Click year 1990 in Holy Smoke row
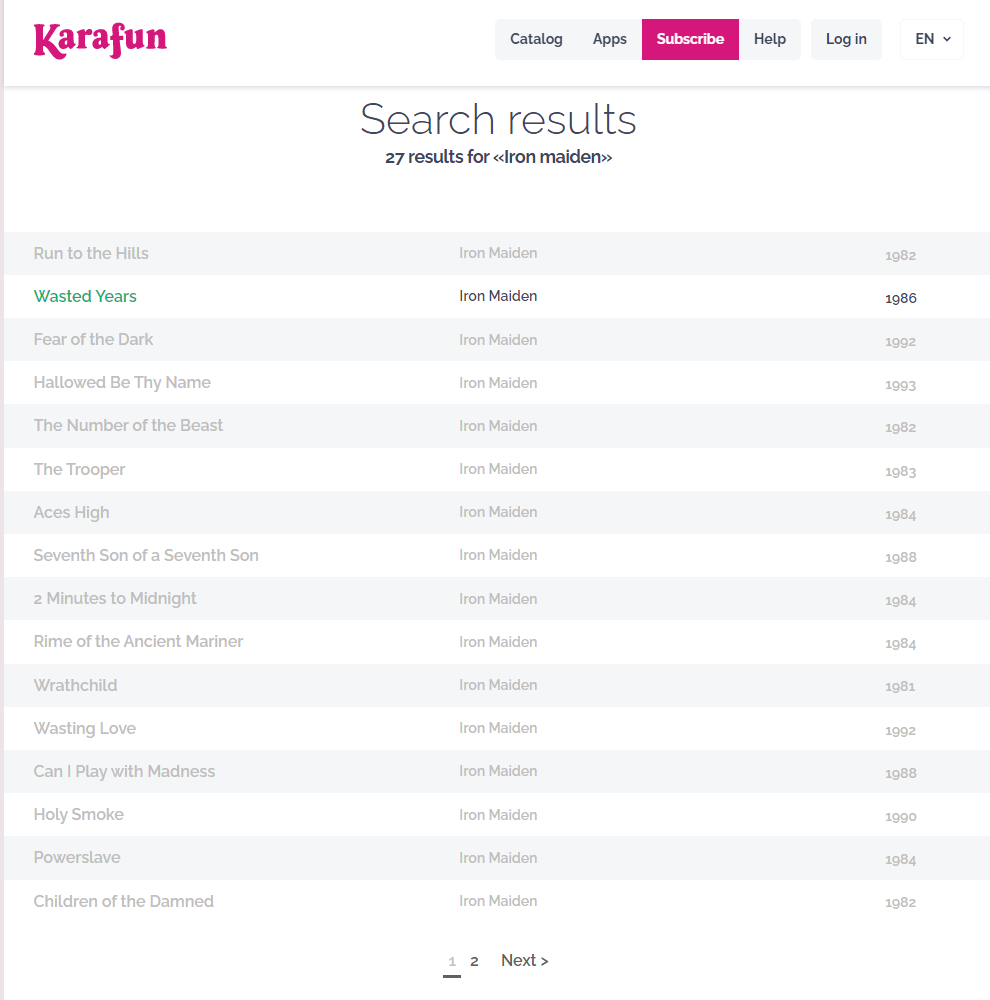This screenshot has width=990, height=1000. pyautogui.click(x=901, y=817)
